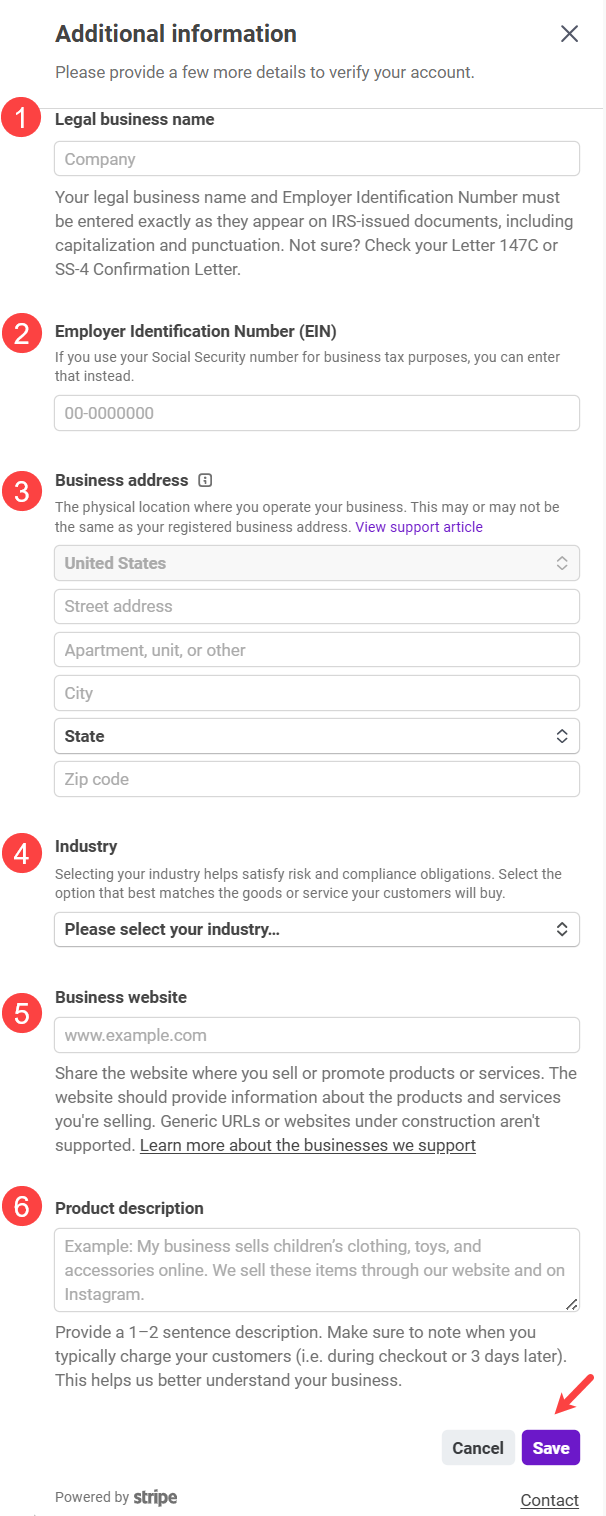Click the red step 4 badge
The image size is (606, 1516).
[21, 854]
